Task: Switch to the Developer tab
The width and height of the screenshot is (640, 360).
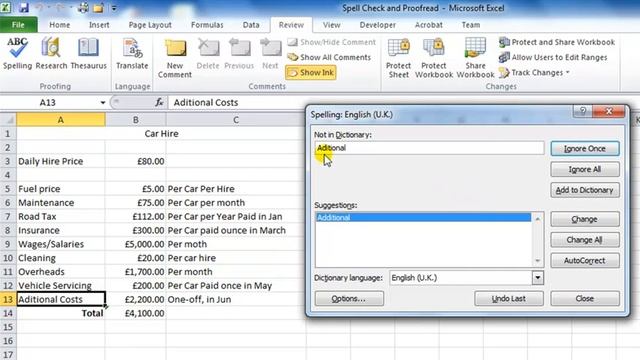Action: click(x=377, y=25)
